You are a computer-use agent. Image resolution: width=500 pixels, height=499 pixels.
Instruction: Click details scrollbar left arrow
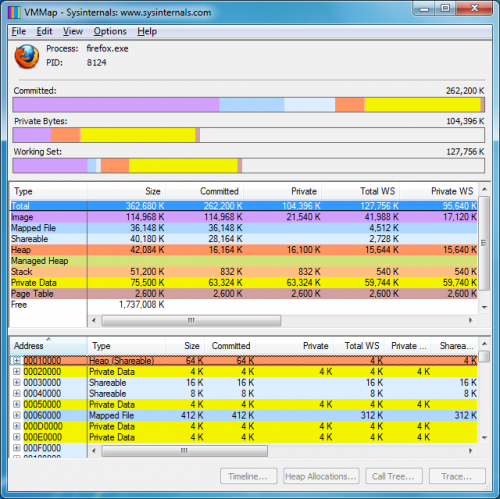click(94, 451)
